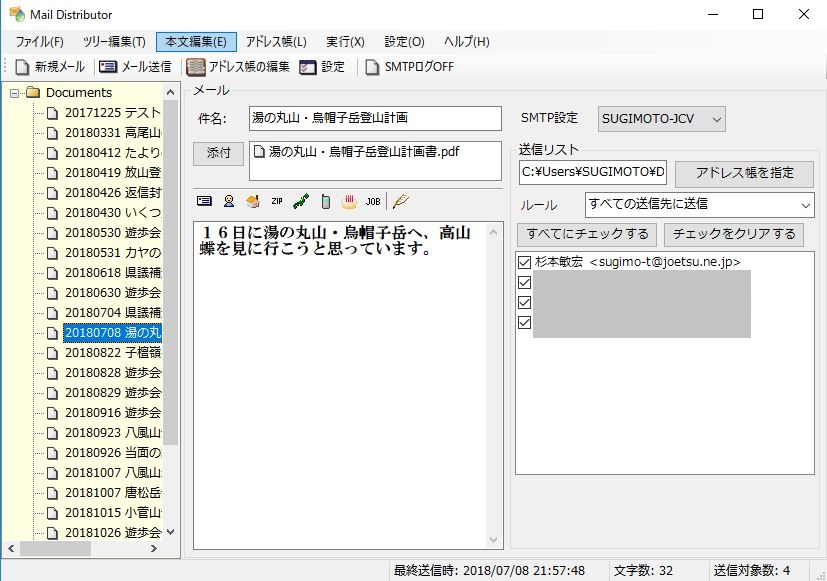Click the アドレス帳を指定 button

[x=744, y=173]
